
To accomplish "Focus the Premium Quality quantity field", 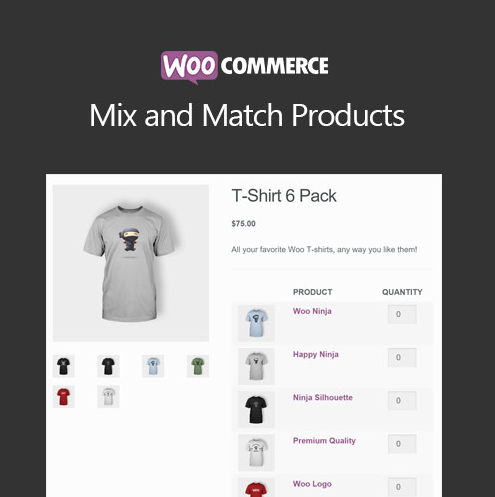I will [x=402, y=444].
